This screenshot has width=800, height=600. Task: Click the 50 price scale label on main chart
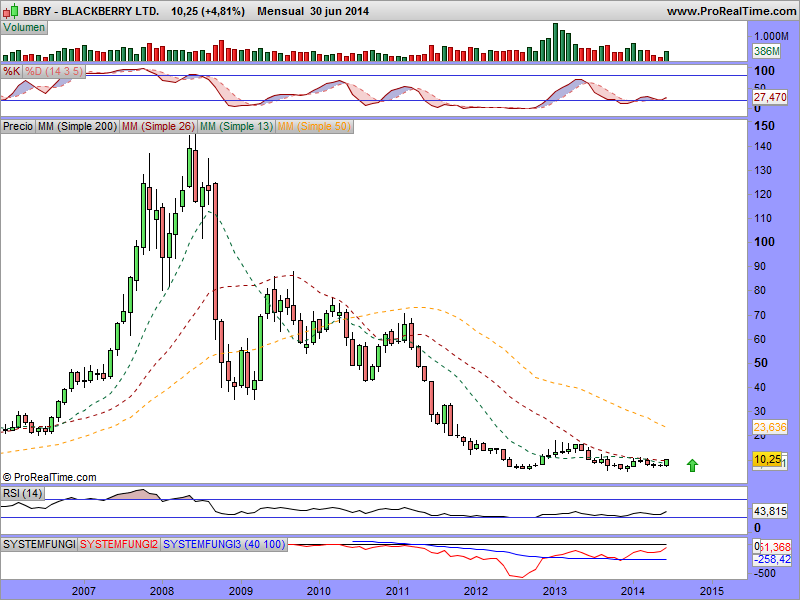pos(761,363)
